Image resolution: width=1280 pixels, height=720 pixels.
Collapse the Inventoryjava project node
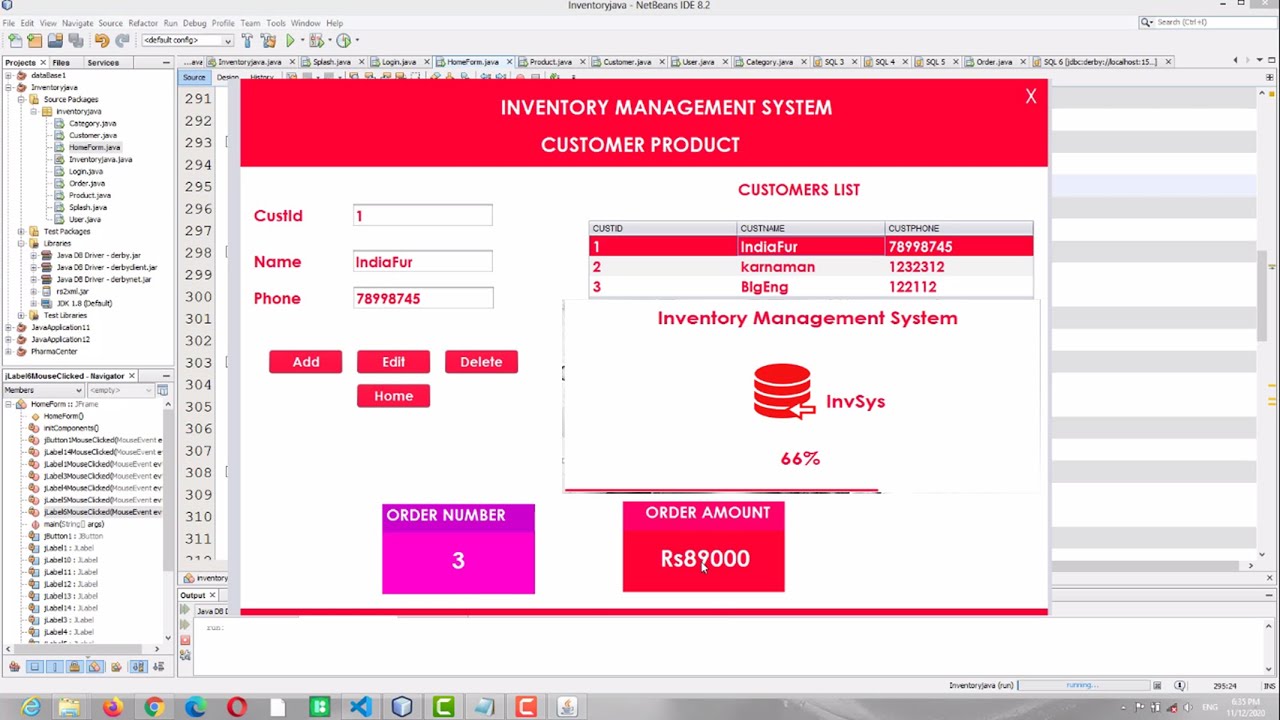[9, 87]
